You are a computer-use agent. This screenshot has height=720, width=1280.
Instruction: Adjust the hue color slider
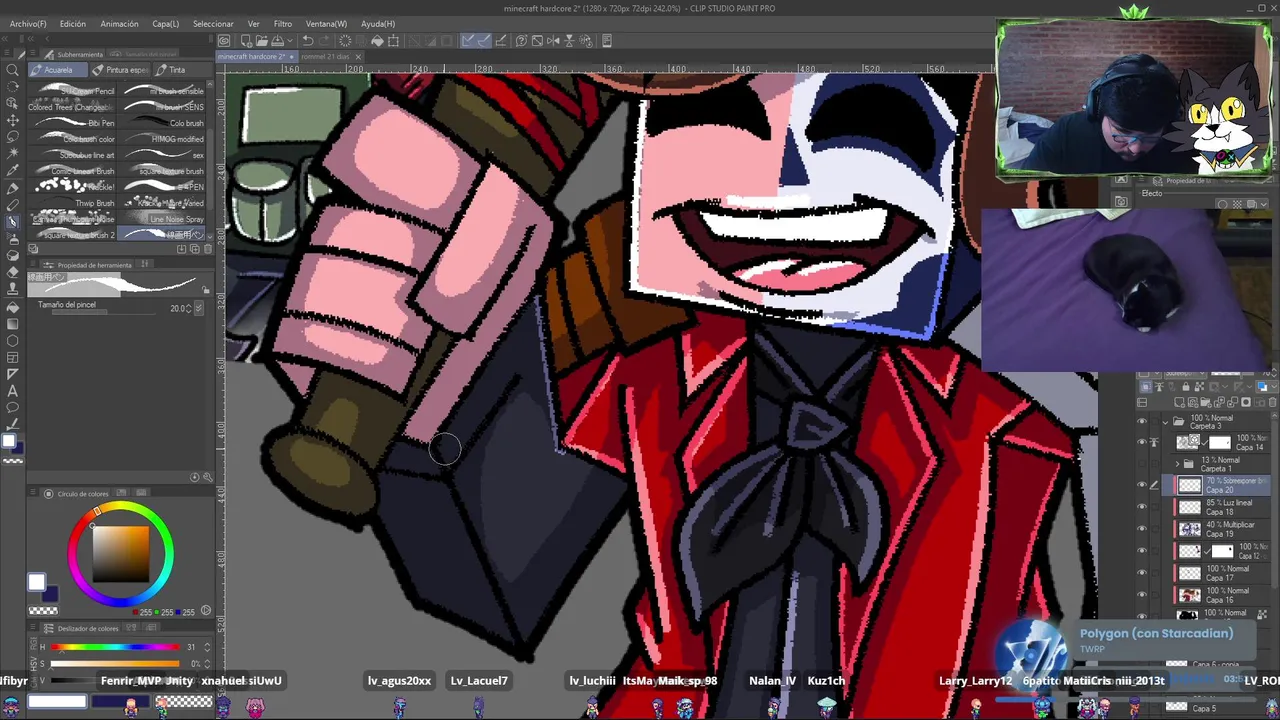(113, 647)
